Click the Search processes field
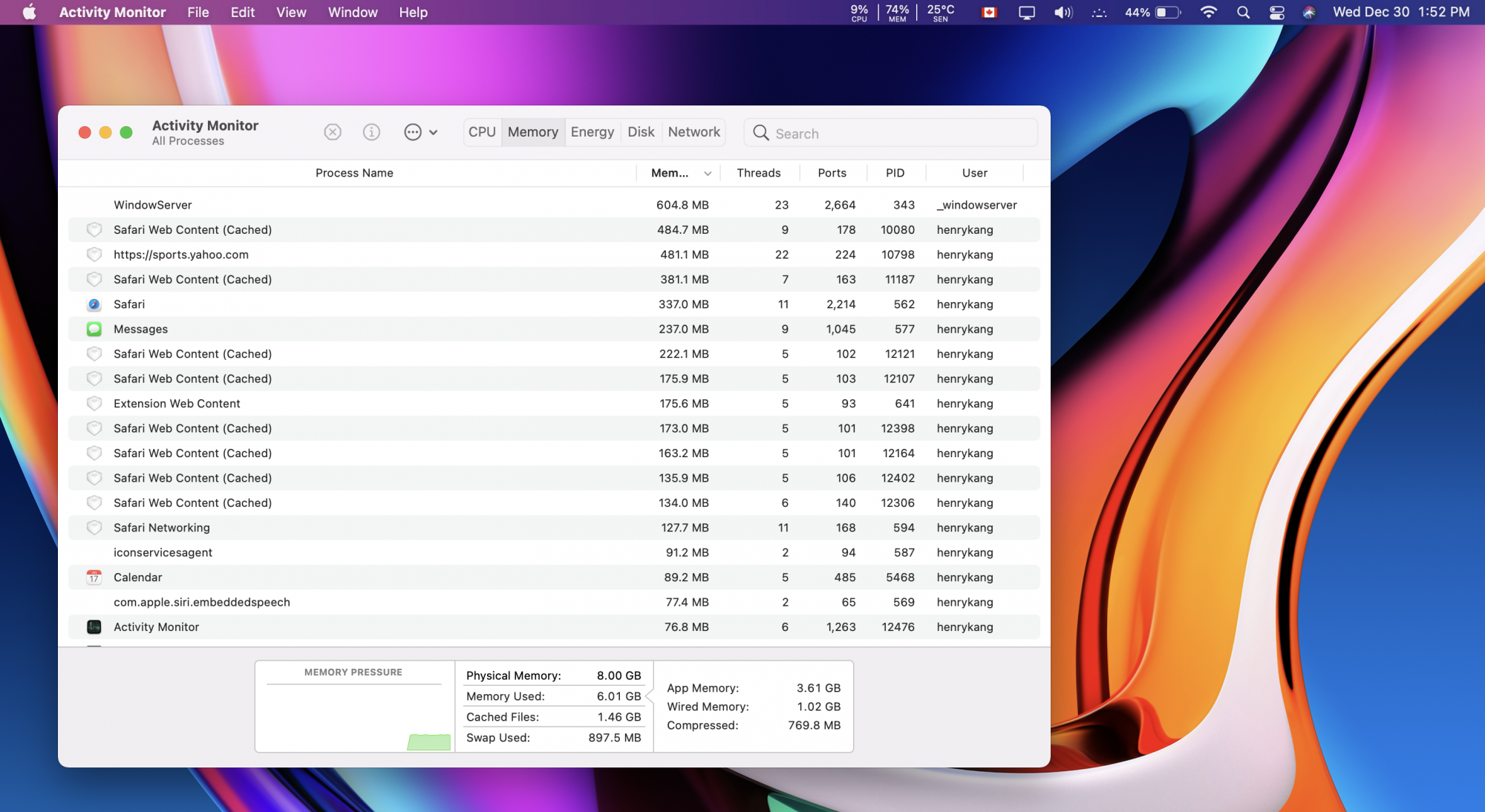 click(x=898, y=134)
